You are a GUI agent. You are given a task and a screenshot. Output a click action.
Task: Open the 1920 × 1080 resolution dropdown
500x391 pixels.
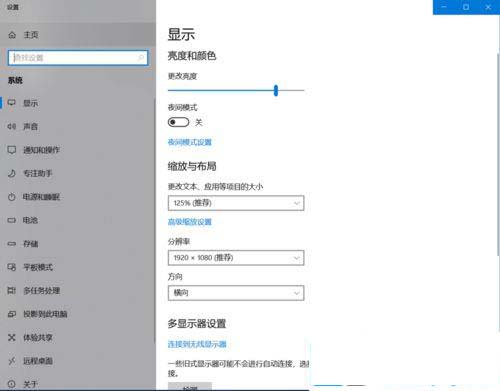236,258
